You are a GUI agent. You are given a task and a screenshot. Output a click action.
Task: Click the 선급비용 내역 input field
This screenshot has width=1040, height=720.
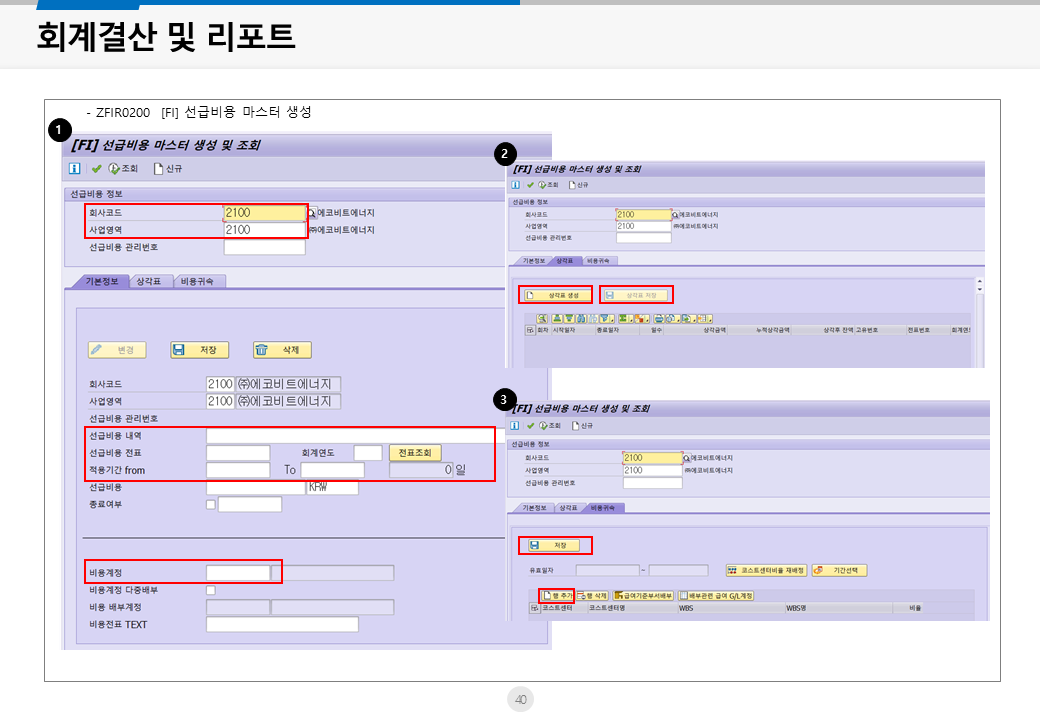click(x=350, y=436)
